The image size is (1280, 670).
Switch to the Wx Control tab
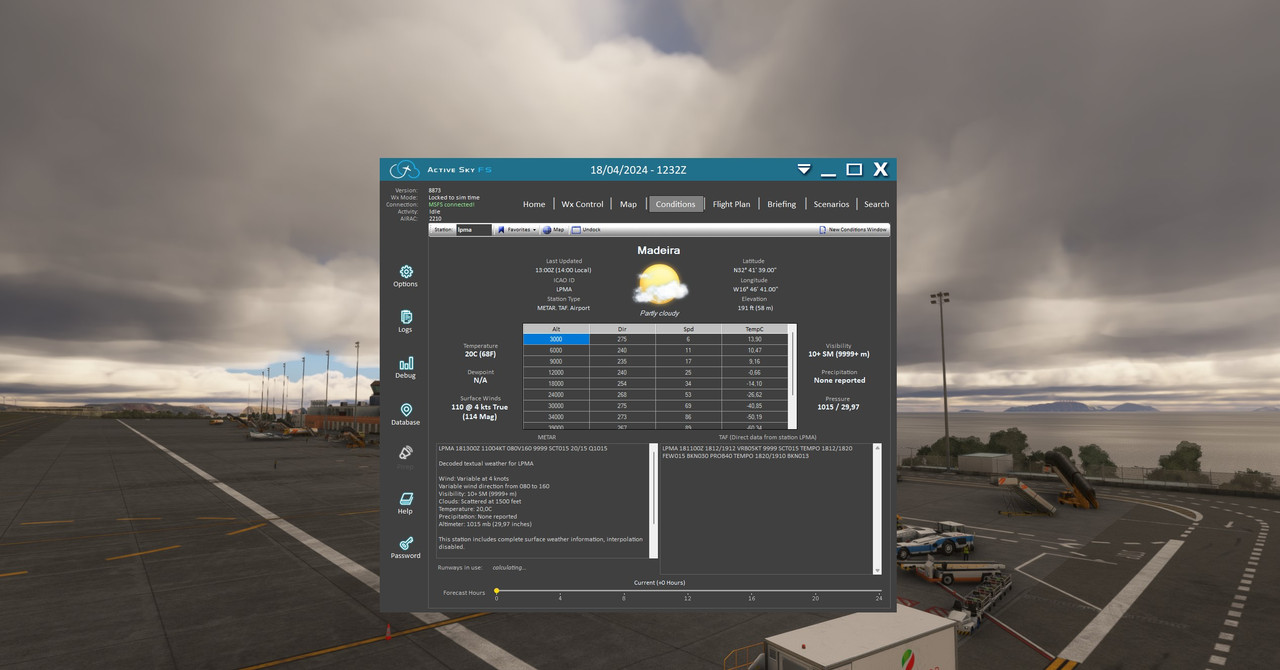[x=582, y=204]
